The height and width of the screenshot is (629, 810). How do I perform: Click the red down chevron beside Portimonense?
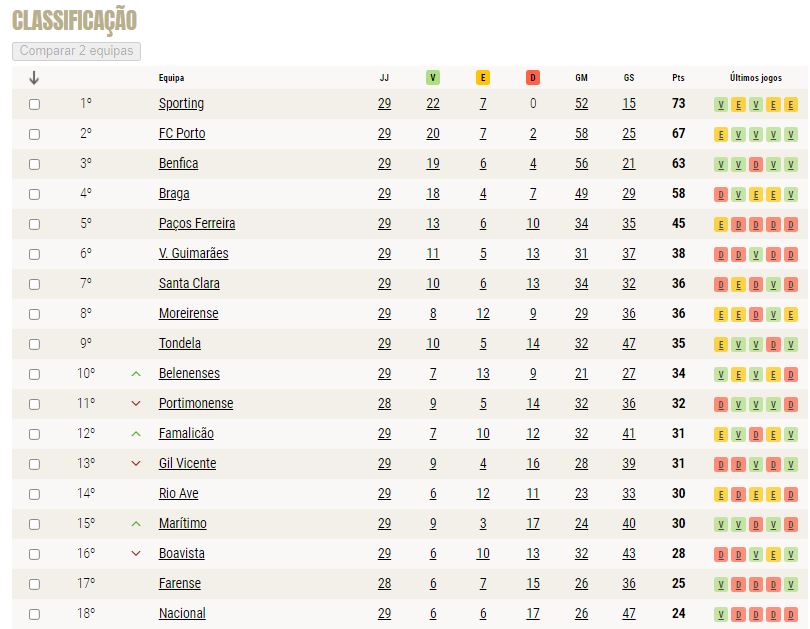(x=136, y=403)
